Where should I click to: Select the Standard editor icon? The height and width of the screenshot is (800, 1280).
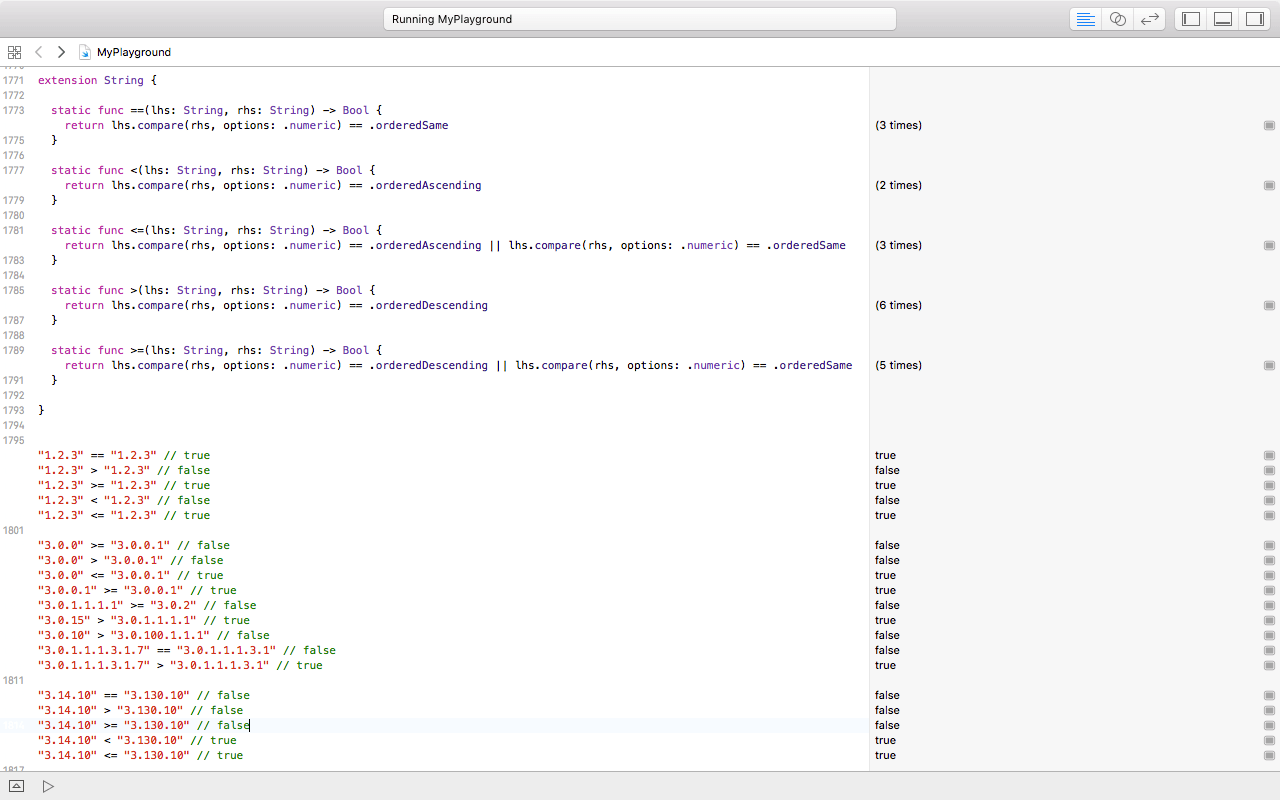[x=1085, y=18]
